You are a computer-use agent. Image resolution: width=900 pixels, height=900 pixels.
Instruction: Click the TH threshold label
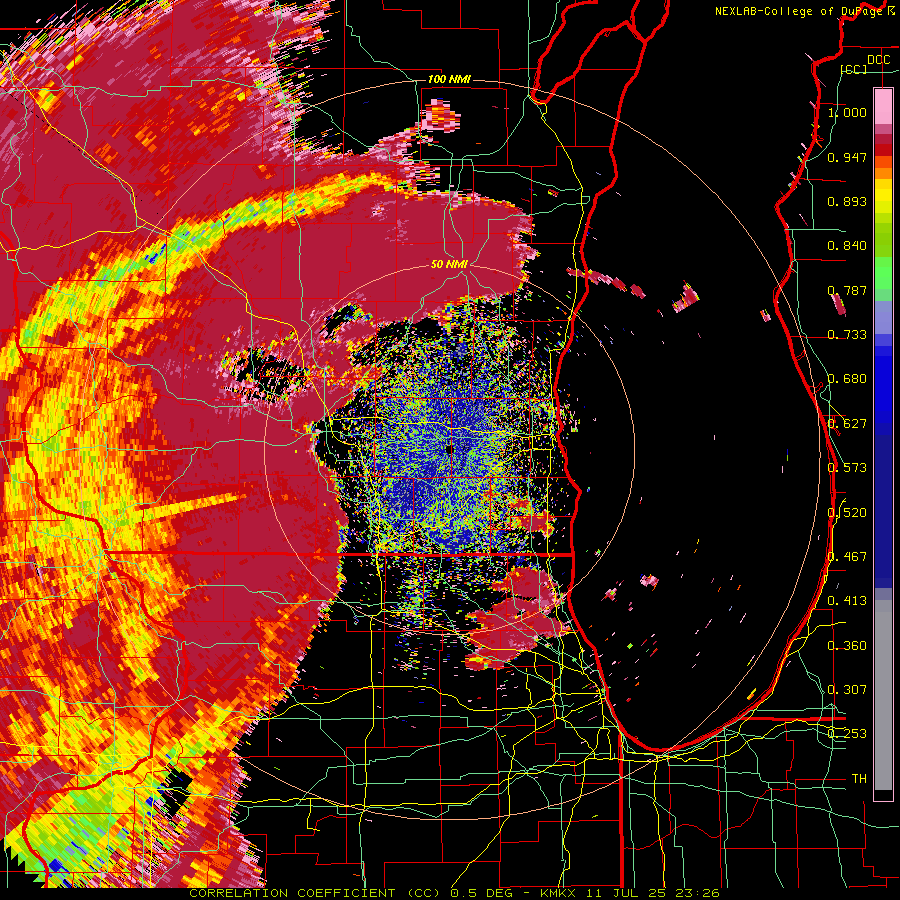859,779
